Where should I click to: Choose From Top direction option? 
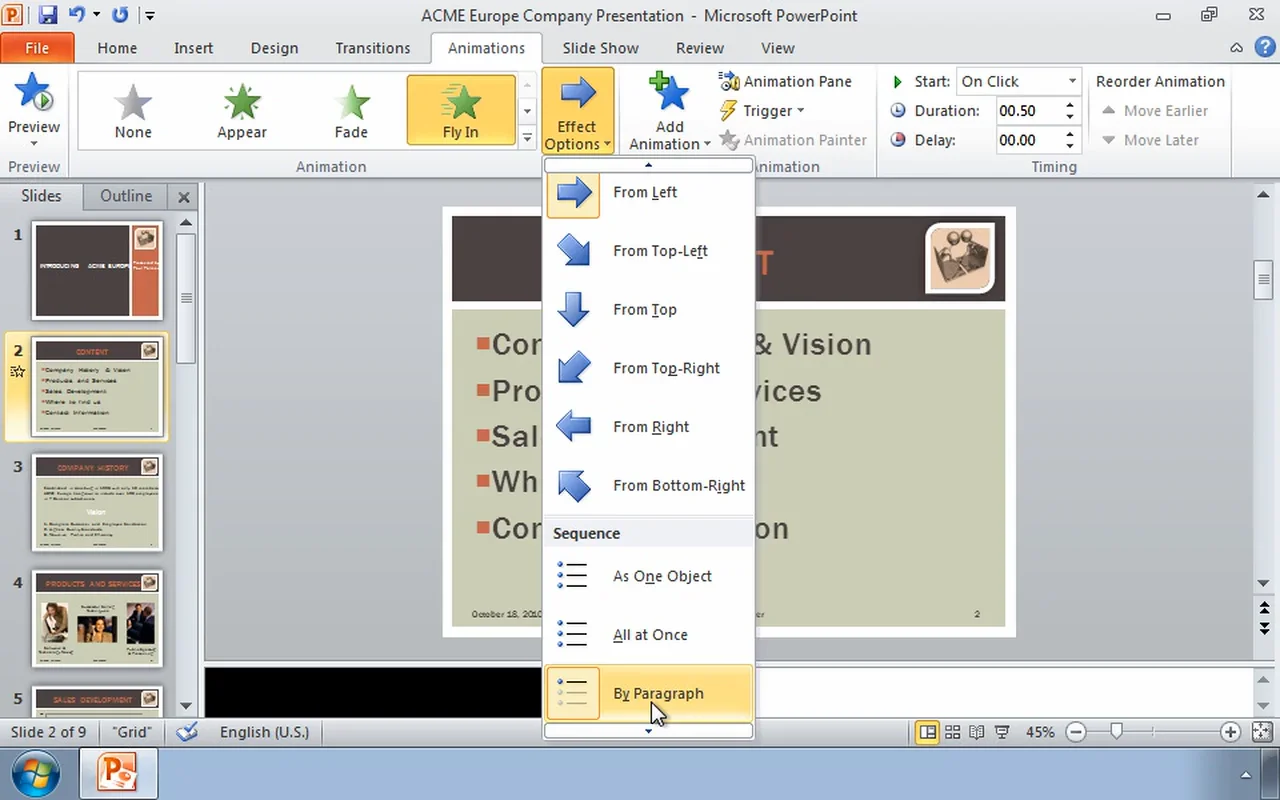(x=648, y=310)
